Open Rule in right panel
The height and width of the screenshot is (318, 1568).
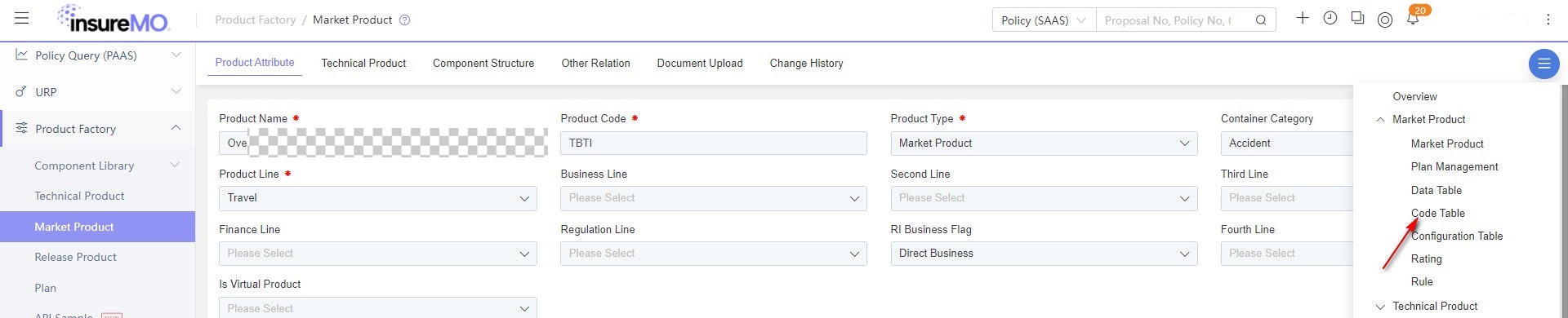coord(1422,281)
